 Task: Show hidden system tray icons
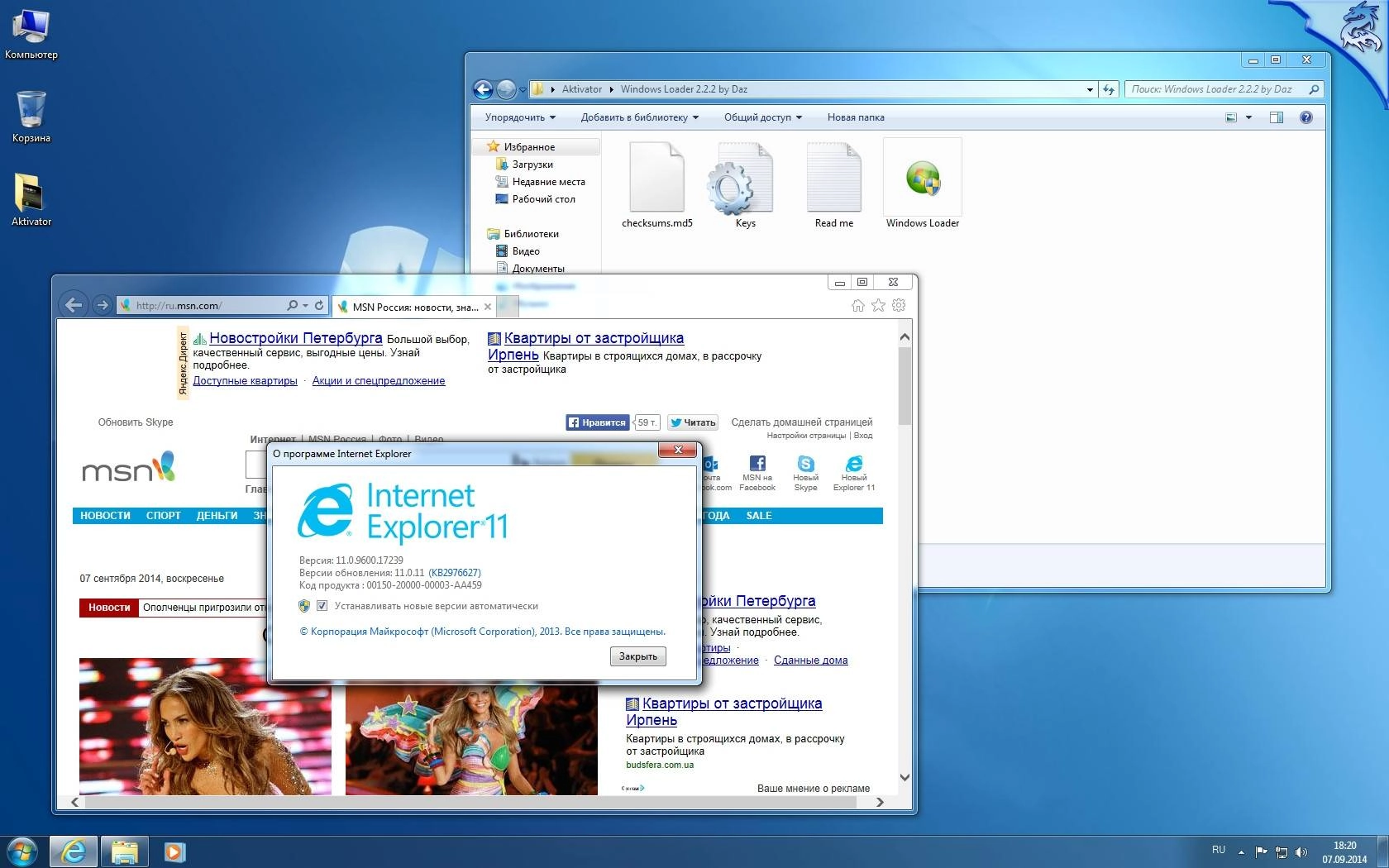click(x=1241, y=852)
